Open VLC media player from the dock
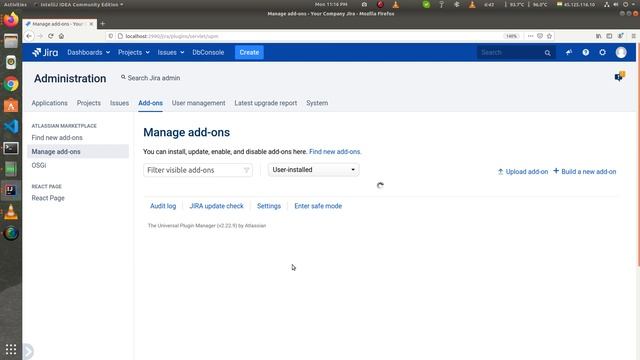The height and width of the screenshot is (360, 640). [11, 212]
